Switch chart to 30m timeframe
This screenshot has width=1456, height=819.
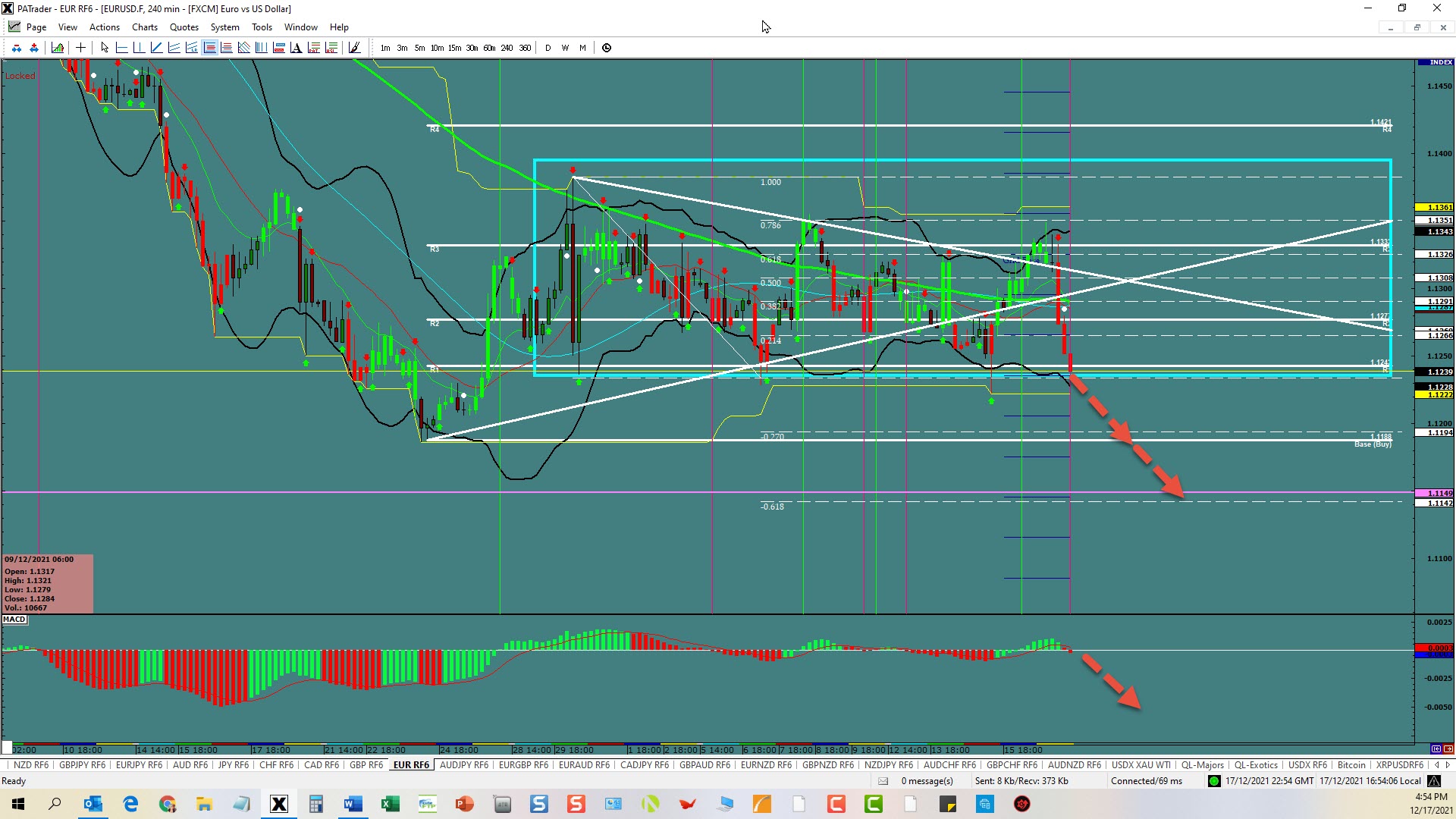click(x=472, y=48)
